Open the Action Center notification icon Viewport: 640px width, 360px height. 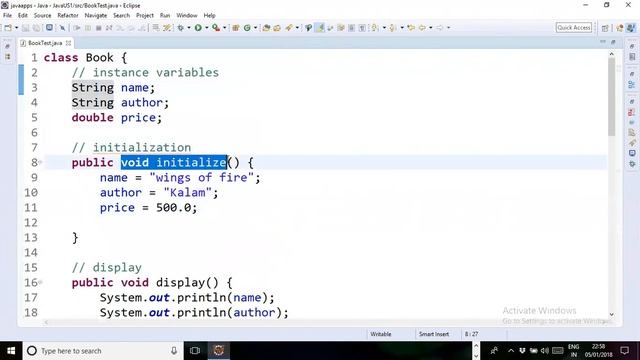tap(624, 351)
